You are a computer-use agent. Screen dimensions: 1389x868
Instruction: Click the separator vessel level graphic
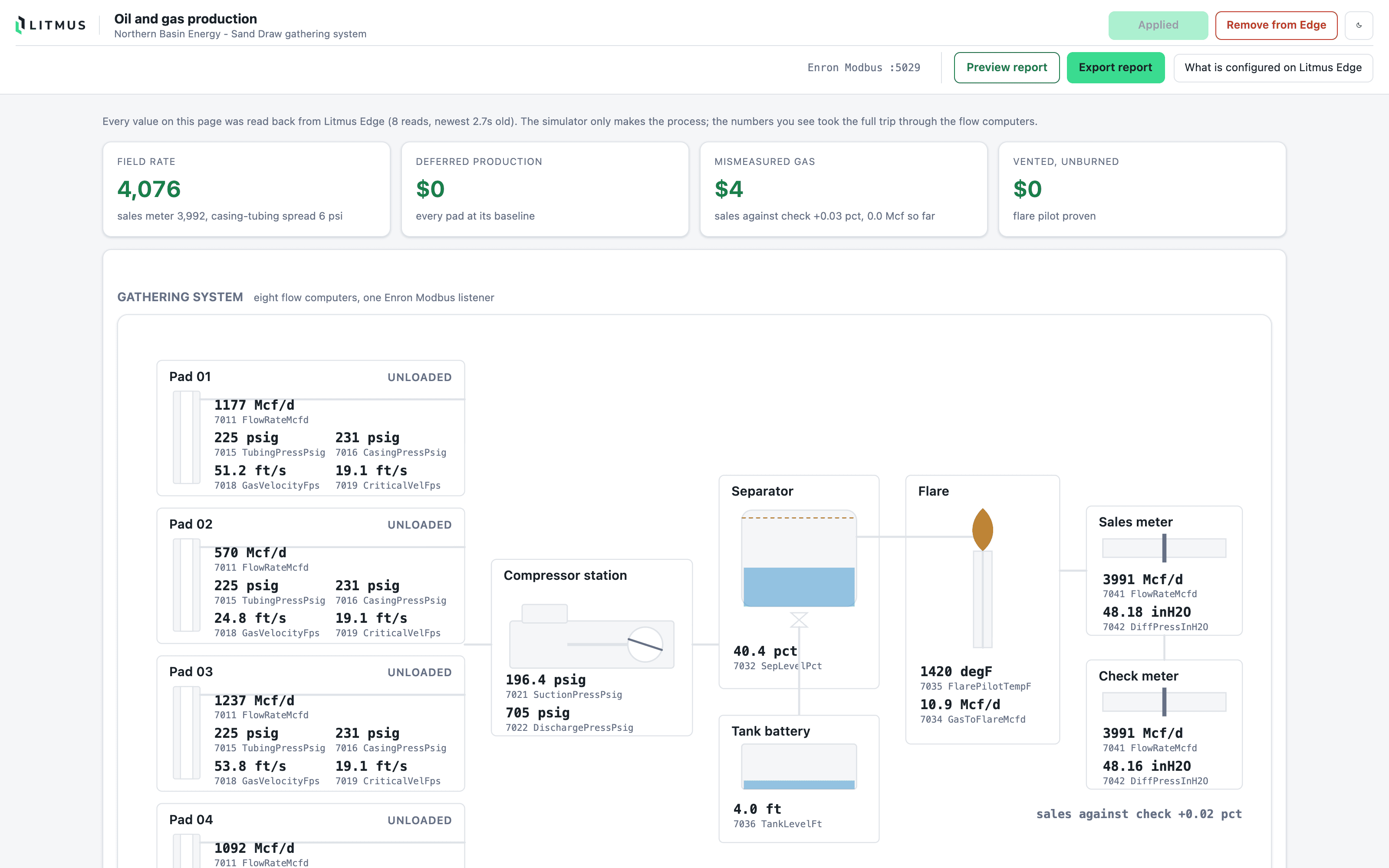pos(798,559)
